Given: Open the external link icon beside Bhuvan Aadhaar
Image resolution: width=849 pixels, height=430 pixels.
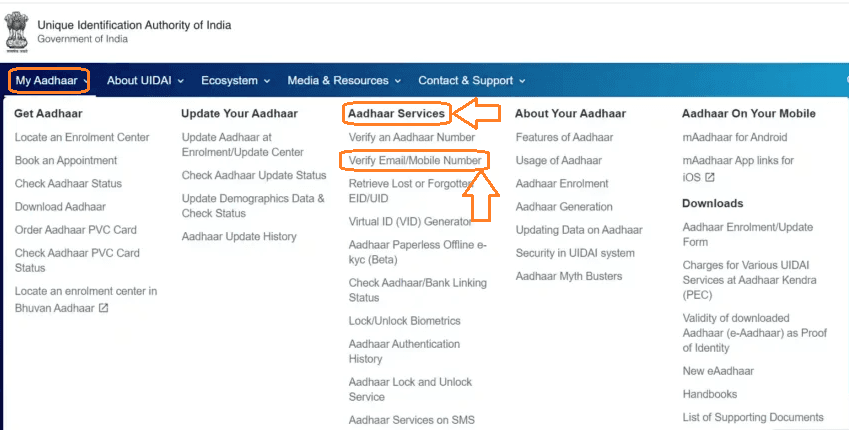Looking at the screenshot, I should (x=103, y=308).
